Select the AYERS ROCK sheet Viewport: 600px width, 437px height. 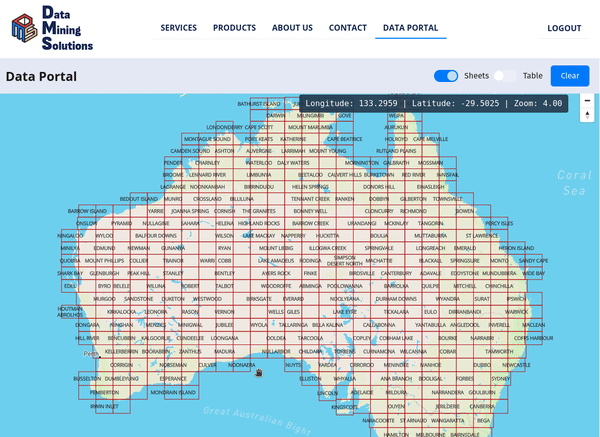pyautogui.click(x=276, y=273)
